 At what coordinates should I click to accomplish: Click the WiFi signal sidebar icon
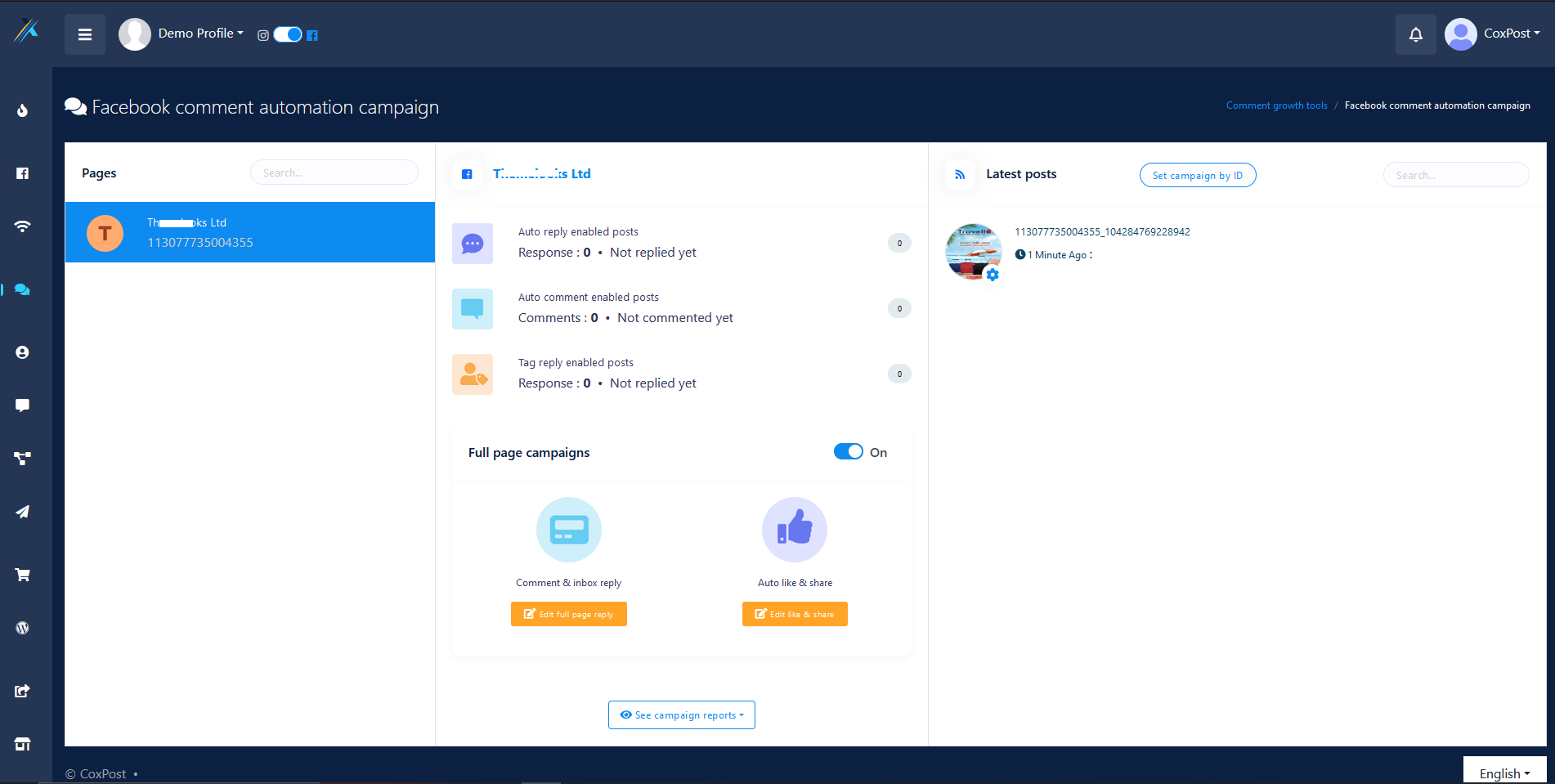coord(23,226)
